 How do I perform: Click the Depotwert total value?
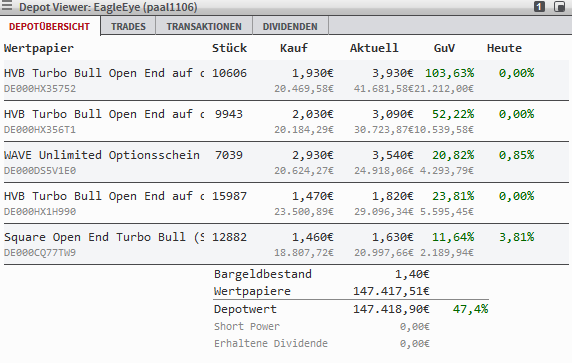(391, 309)
